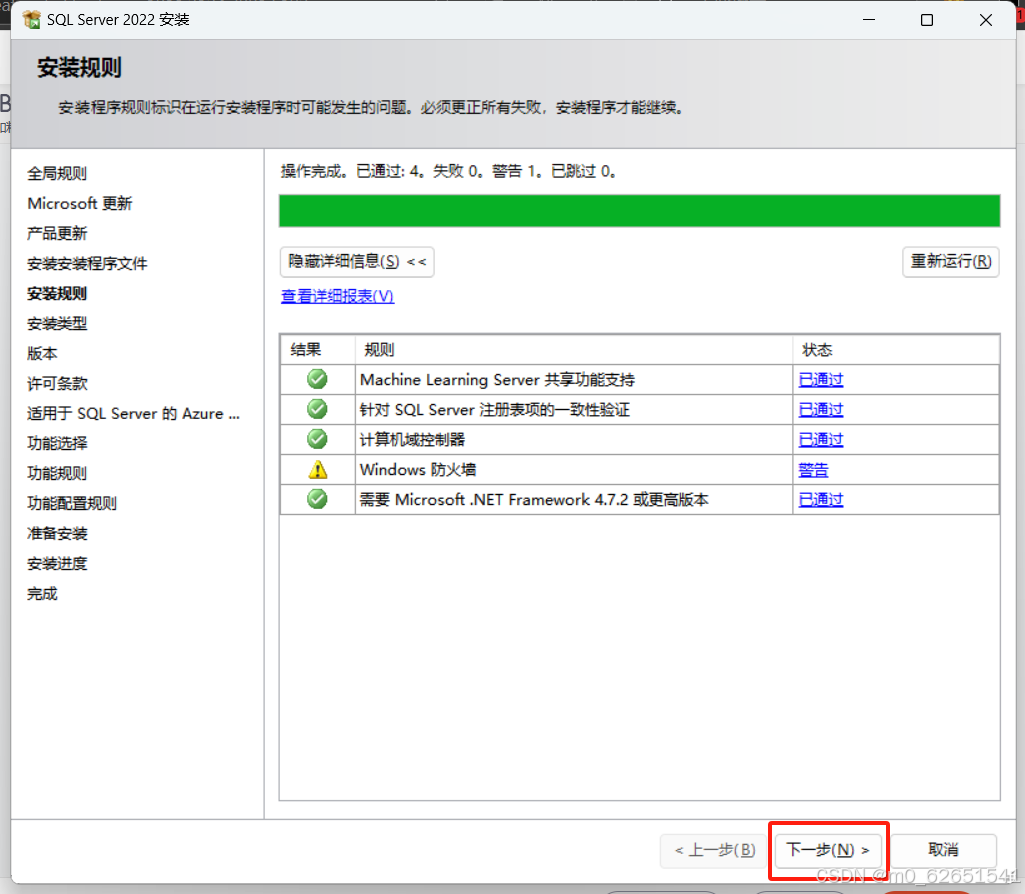Open 已通过 status link for Machine Learning Server
The width and height of the screenshot is (1025, 894).
(821, 380)
